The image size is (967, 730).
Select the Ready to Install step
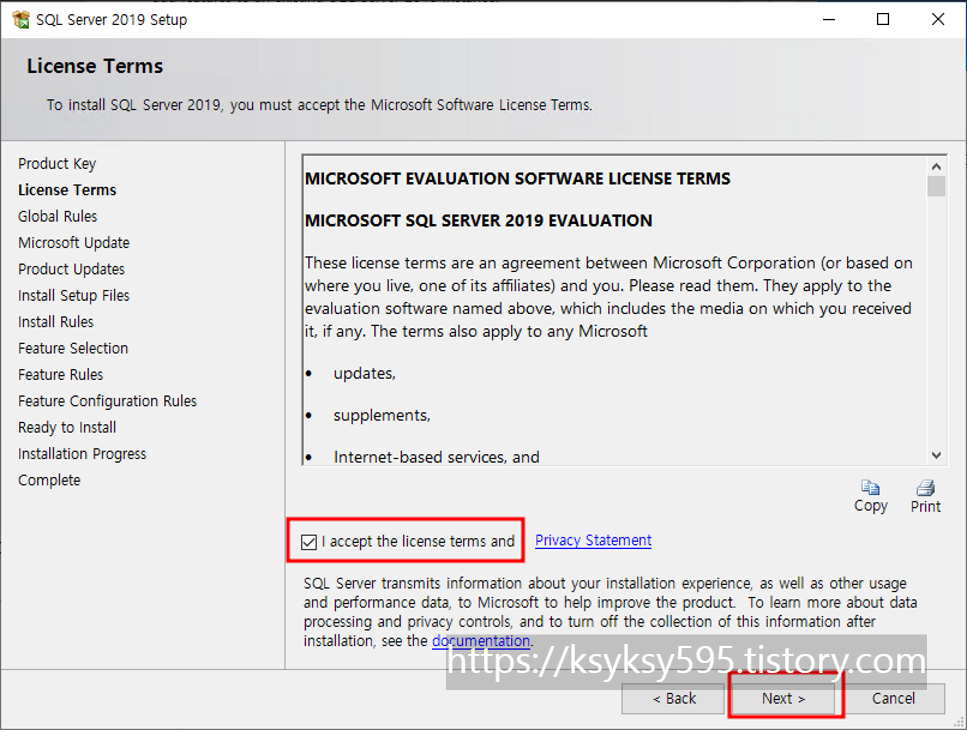click(x=67, y=427)
